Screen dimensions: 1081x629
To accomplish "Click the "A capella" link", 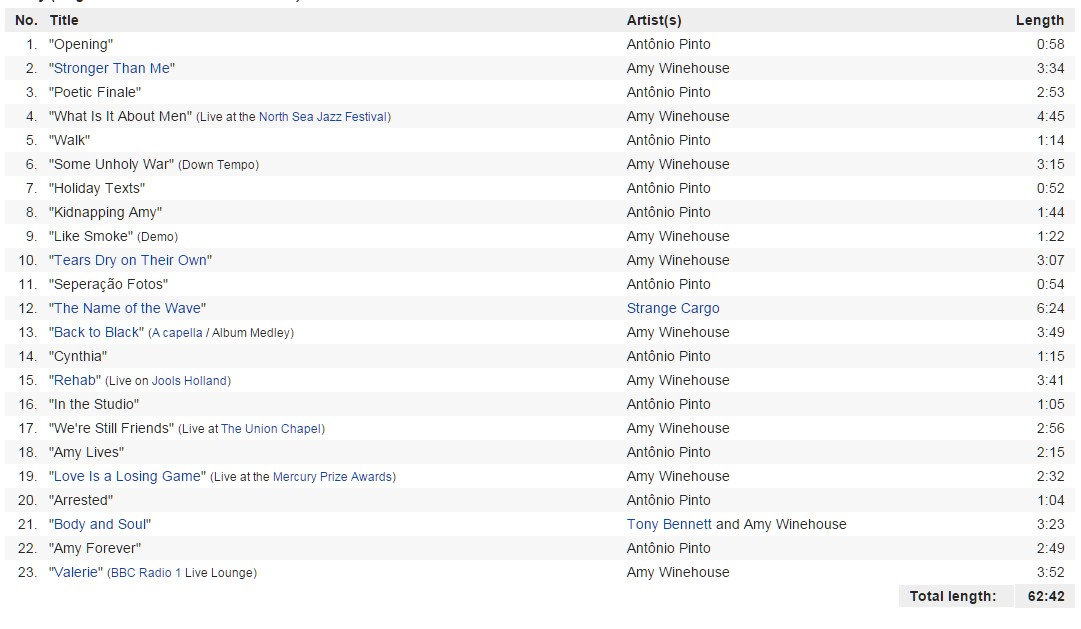I will click(177, 333).
